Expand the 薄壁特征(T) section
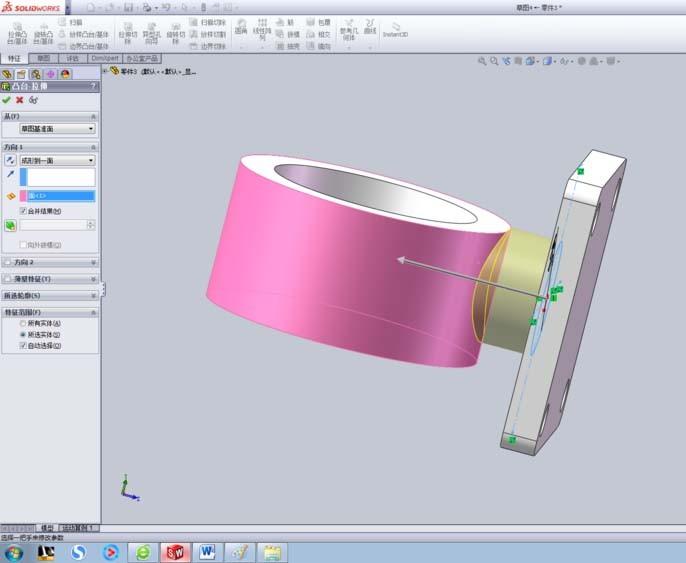 click(93, 279)
